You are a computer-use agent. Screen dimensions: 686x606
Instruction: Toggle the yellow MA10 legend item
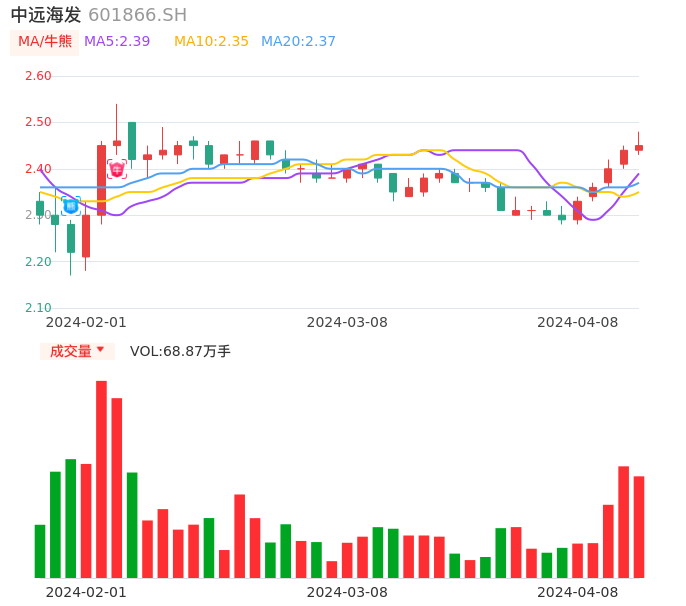click(x=211, y=41)
